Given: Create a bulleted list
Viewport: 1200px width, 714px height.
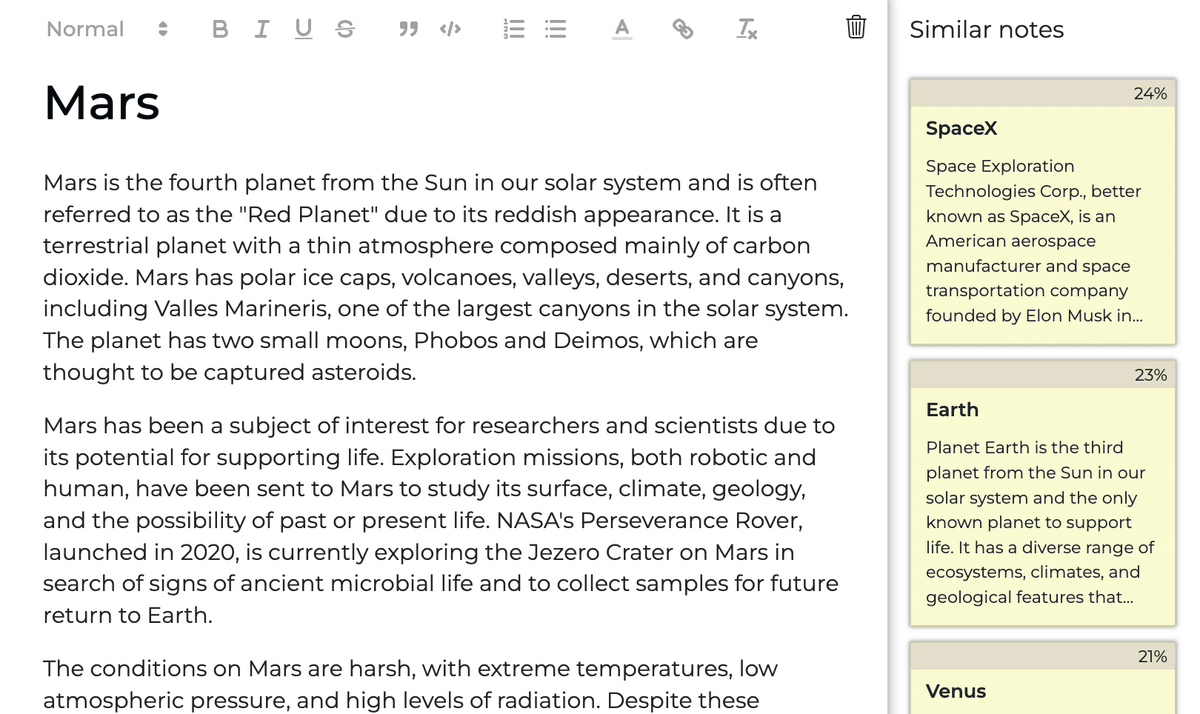Looking at the screenshot, I should tap(555, 30).
